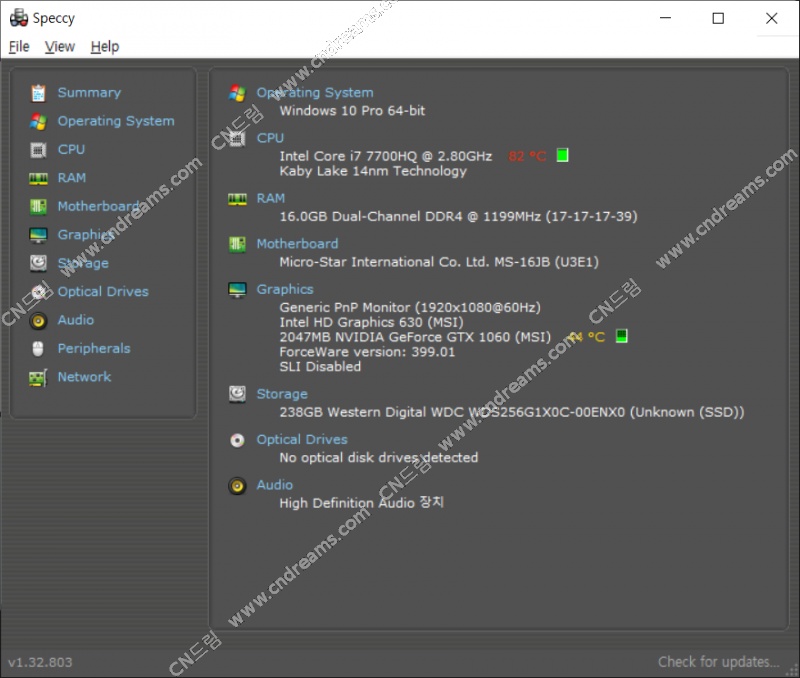Viewport: 800px width, 678px height.
Task: Click the No optical disk drives detected text
Action: click(x=379, y=458)
